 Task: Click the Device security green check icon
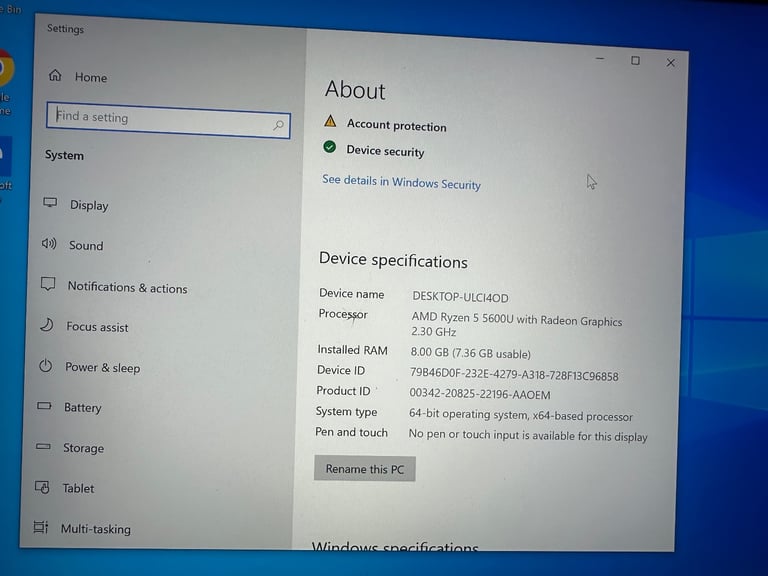[x=330, y=146]
